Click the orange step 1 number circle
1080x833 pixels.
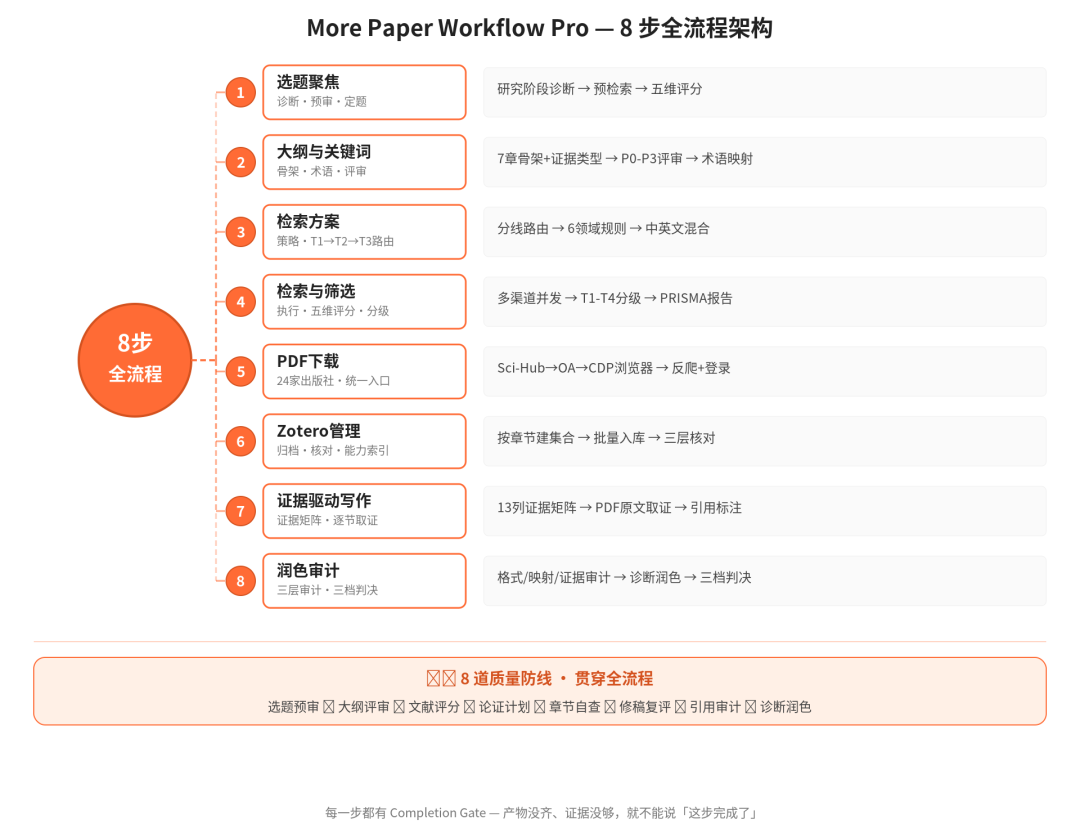pos(240,92)
